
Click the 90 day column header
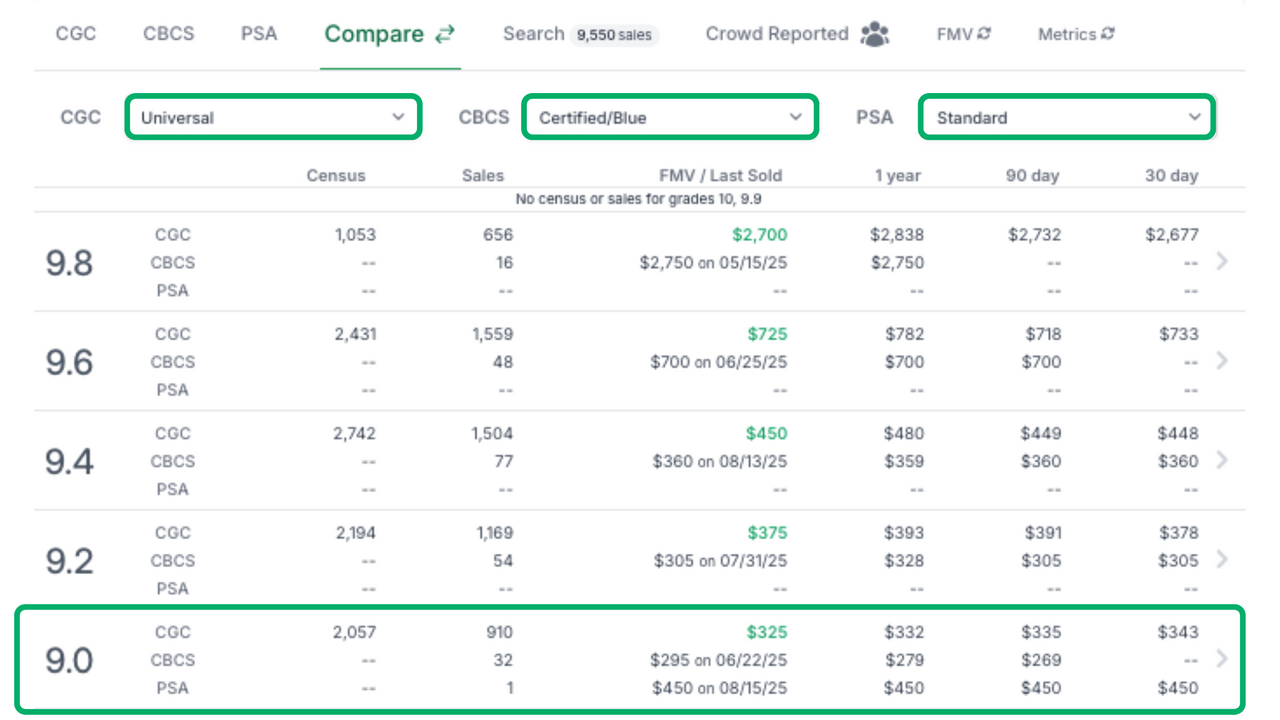[1032, 176]
